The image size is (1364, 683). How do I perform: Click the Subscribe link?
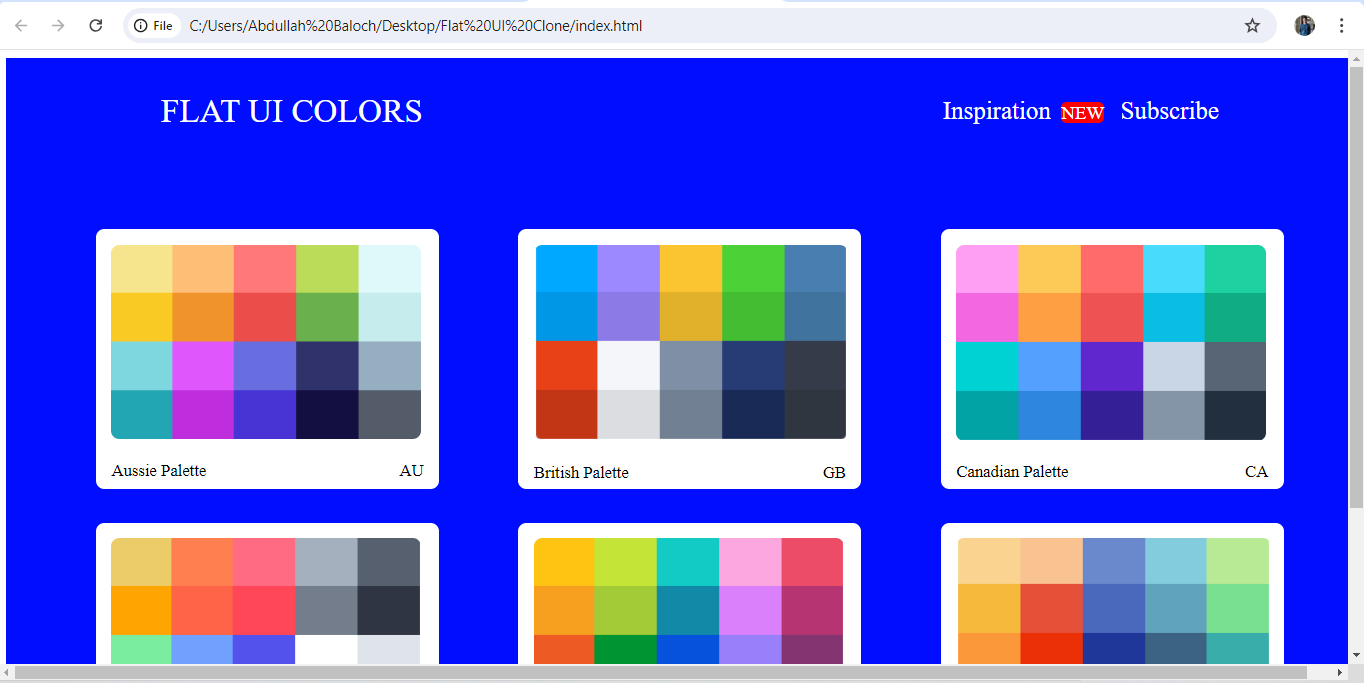(1169, 111)
